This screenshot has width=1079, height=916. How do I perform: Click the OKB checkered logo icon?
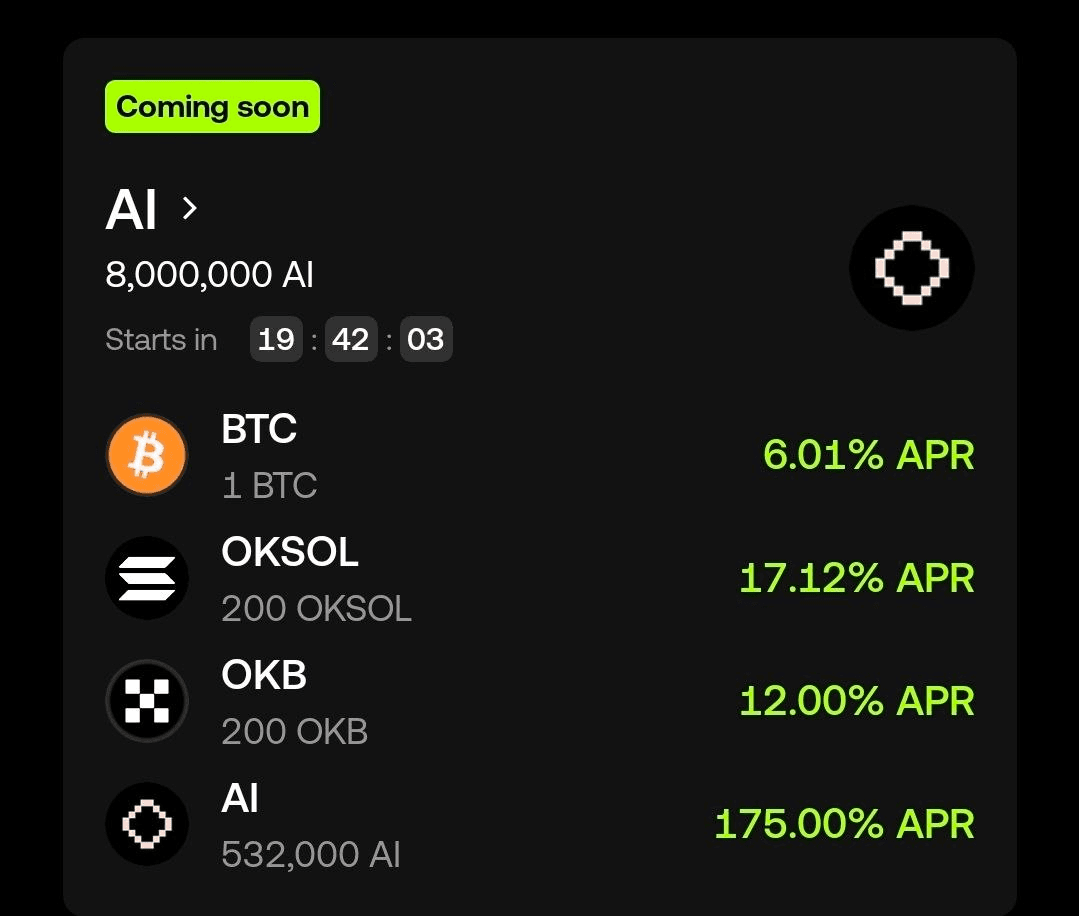[x=147, y=701]
